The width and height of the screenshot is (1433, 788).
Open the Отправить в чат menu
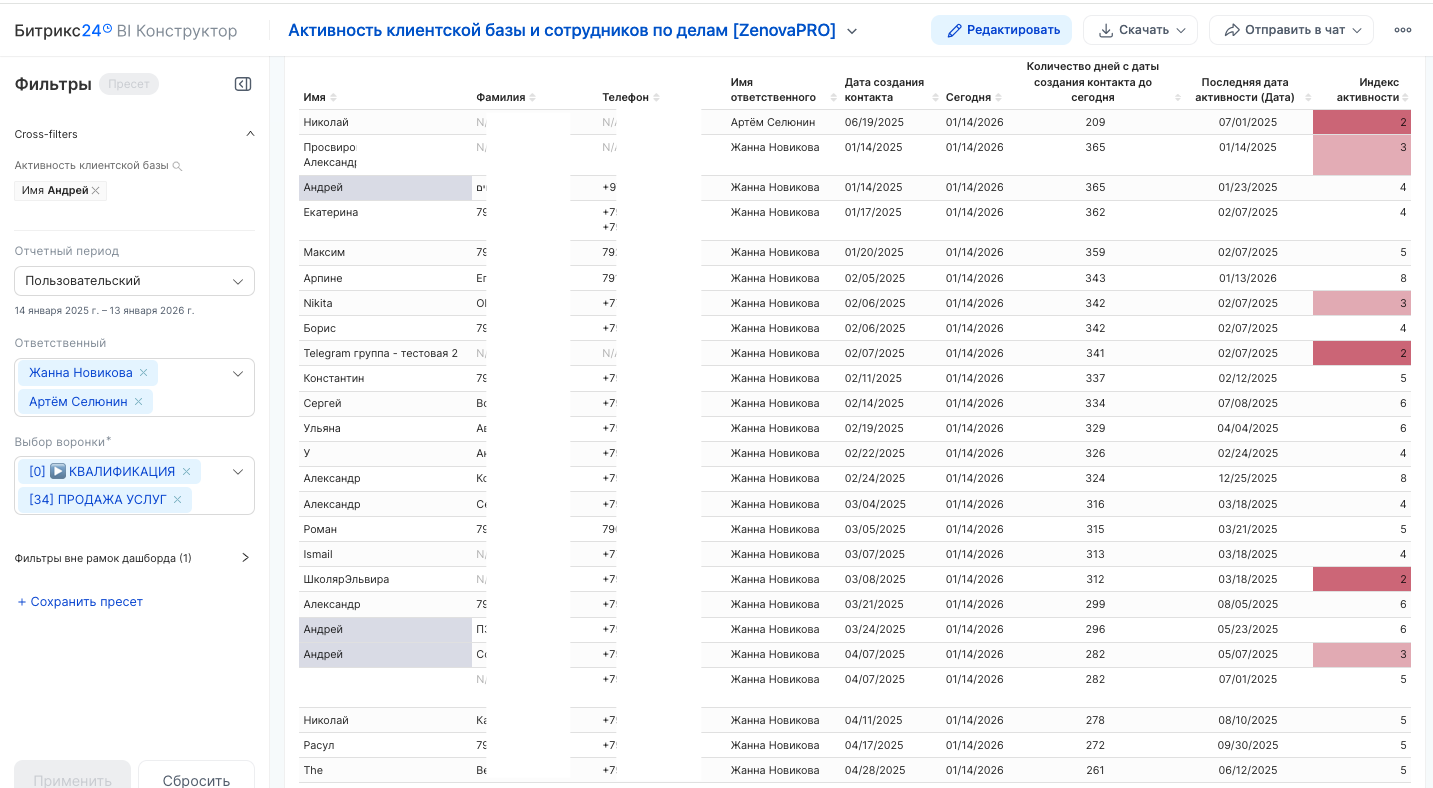coord(1291,30)
